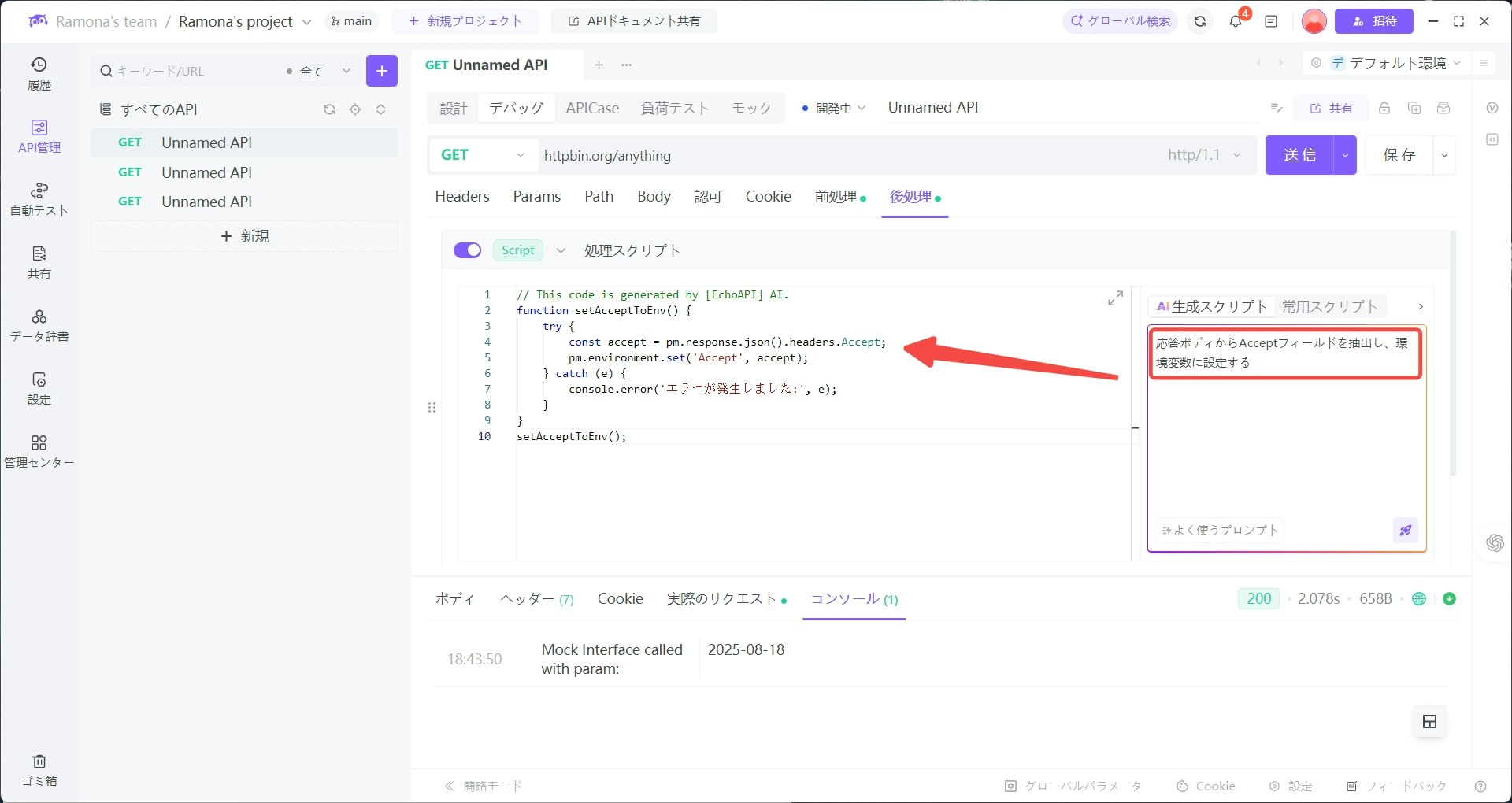Click the sync refresh icon in the top bar
Image resolution: width=1512 pixels, height=803 pixels.
tap(1199, 21)
